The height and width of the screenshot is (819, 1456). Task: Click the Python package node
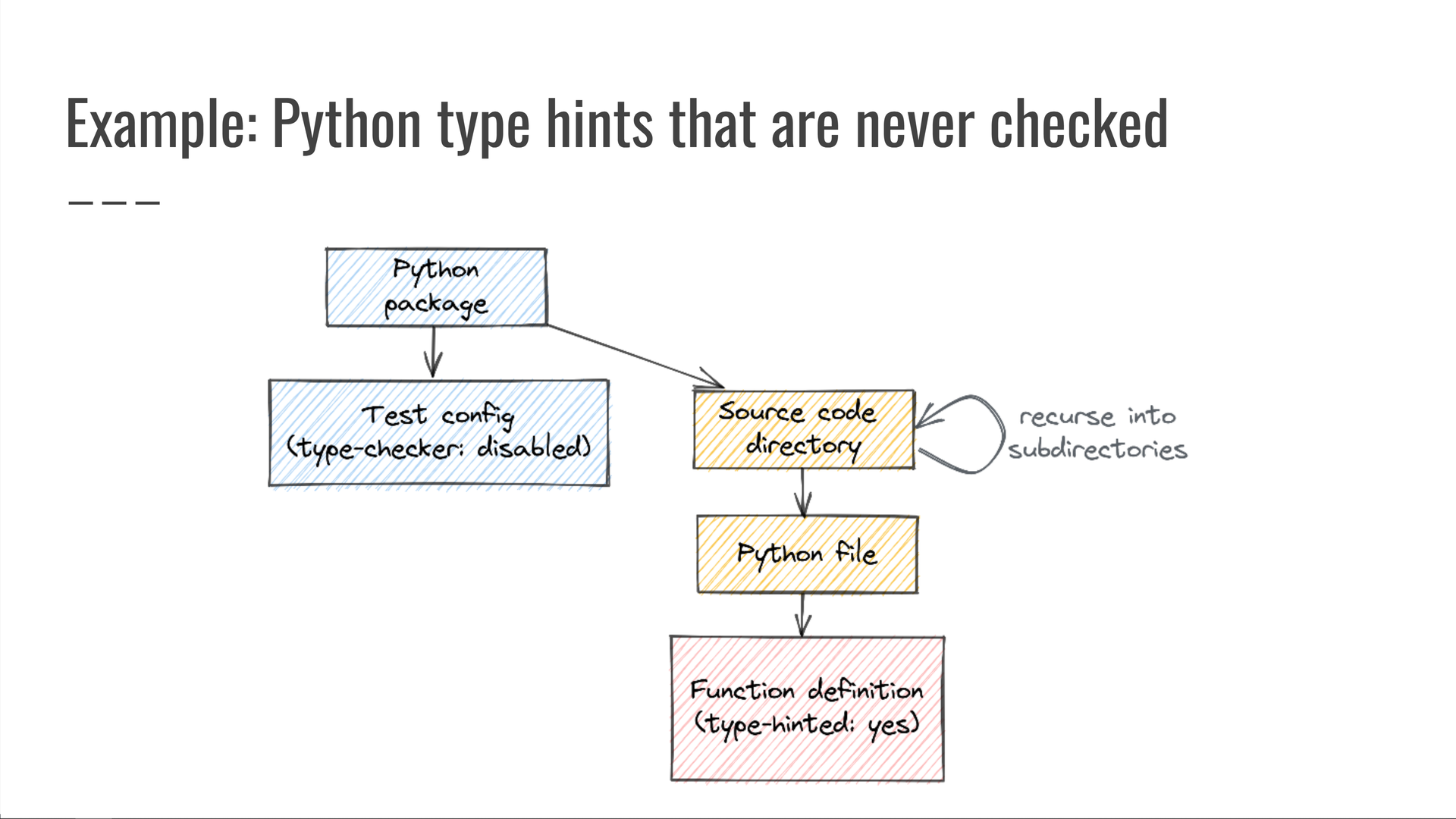tap(436, 287)
